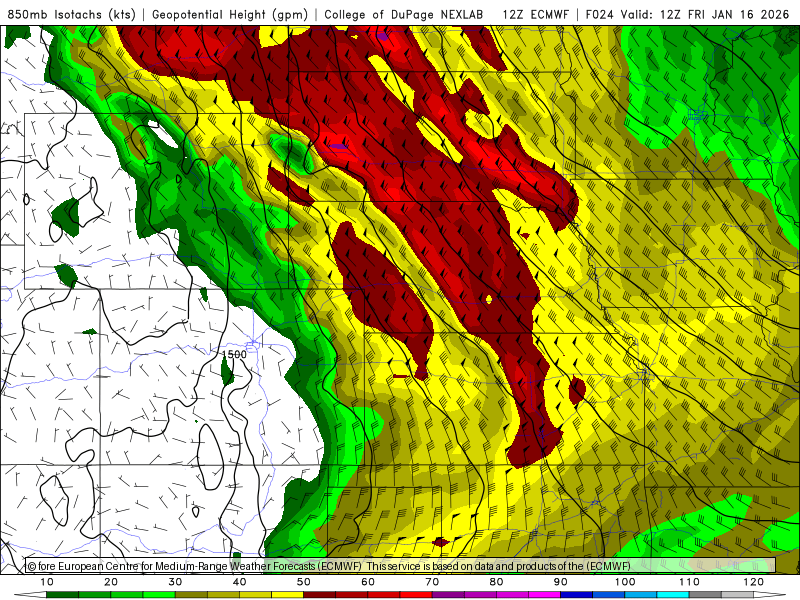Click the '40' value on the color scale
This screenshot has height=600, width=800.
pos(239,582)
